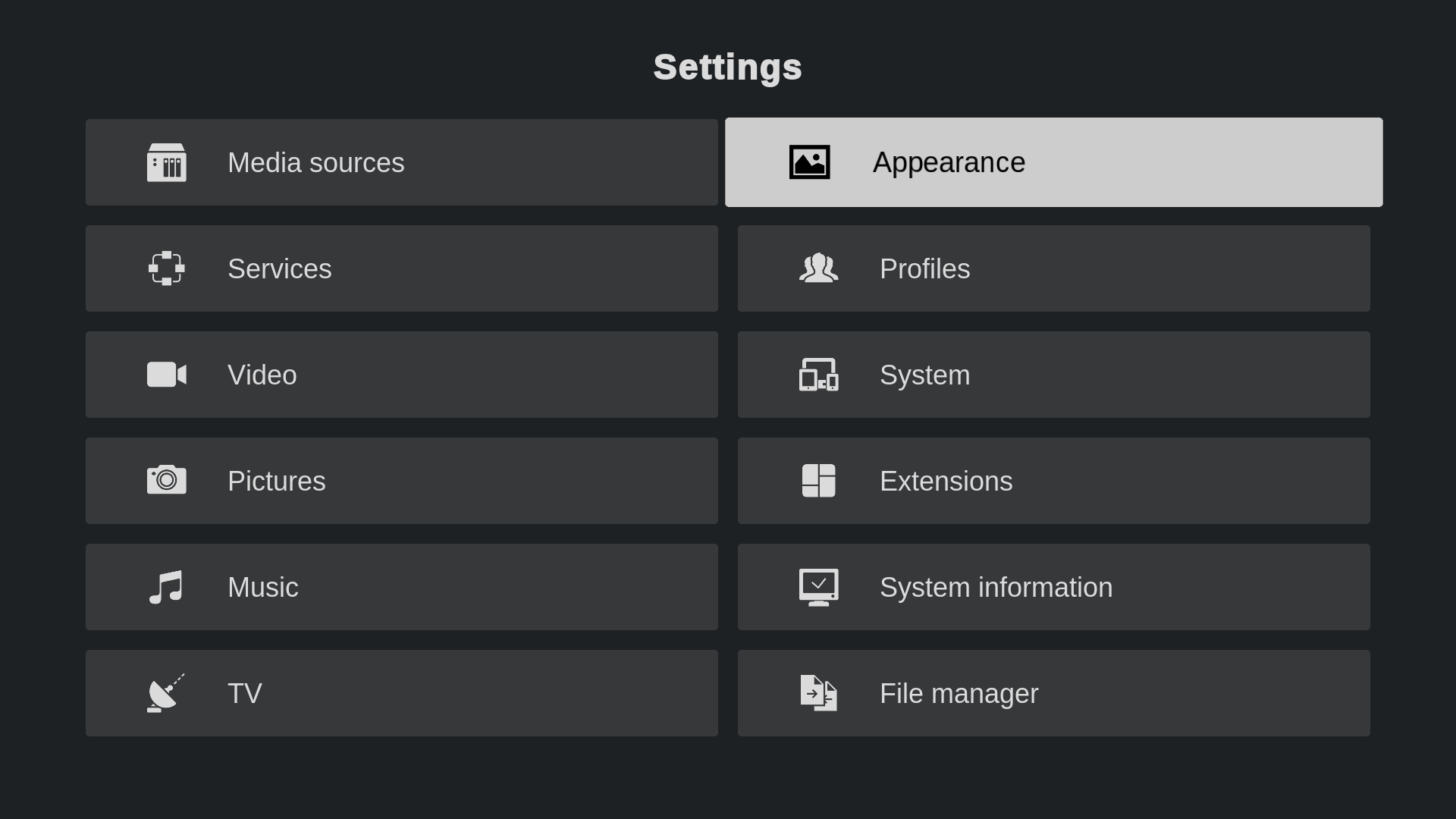Click the Appearance picture icon
Image resolution: width=1456 pixels, height=819 pixels.
pos(809,162)
